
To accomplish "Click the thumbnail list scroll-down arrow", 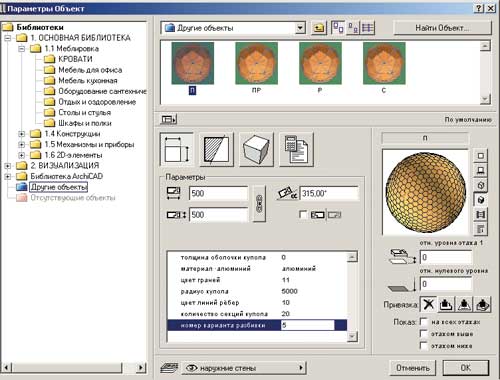I will tap(485, 99).
